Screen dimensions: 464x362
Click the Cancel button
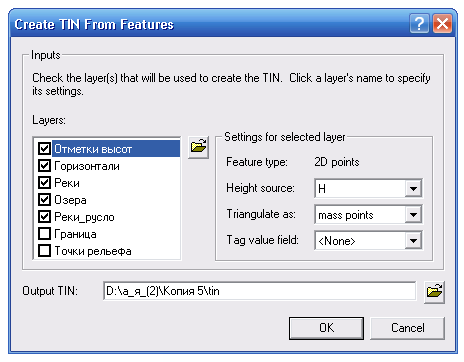point(408,328)
